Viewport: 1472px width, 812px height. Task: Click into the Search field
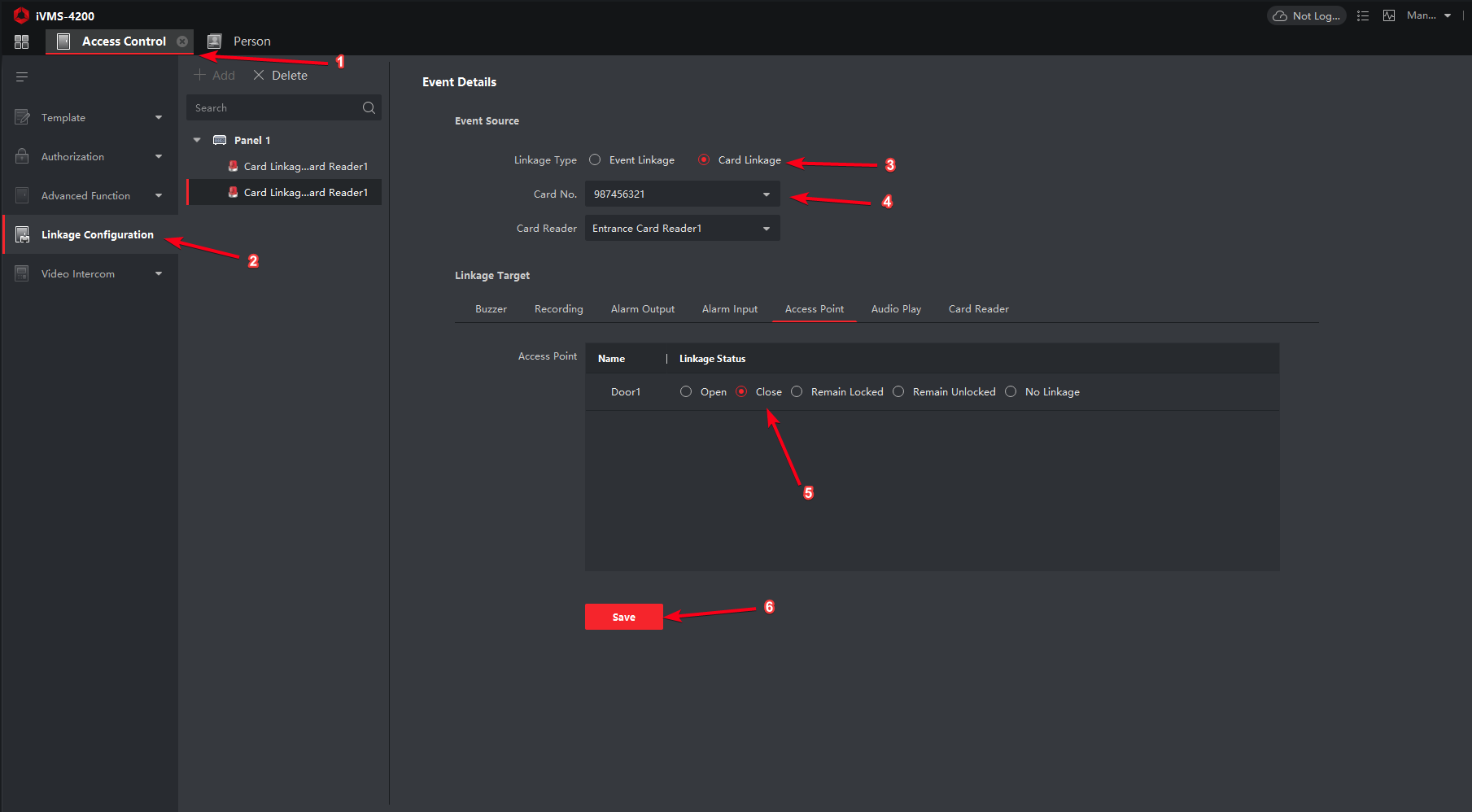273,107
